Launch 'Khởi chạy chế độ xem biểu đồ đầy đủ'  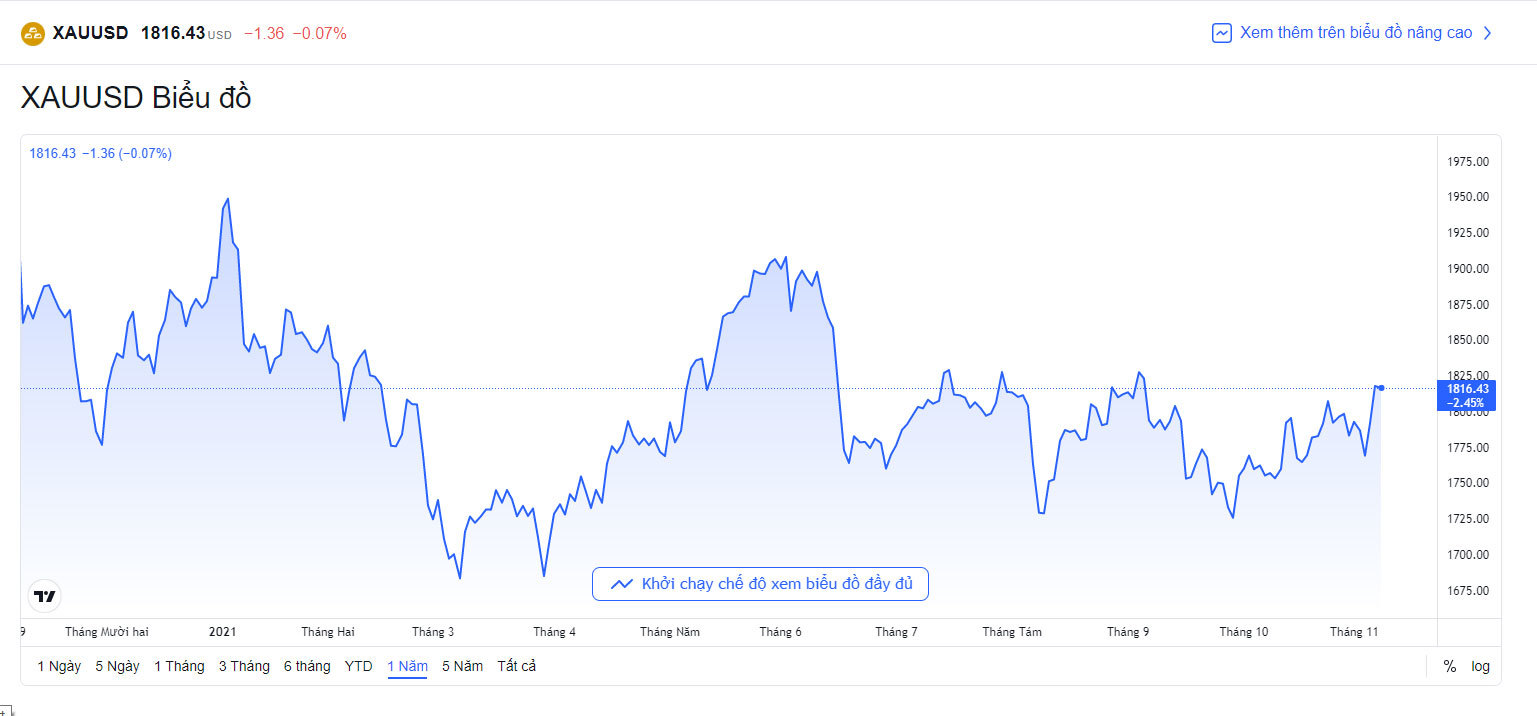click(776, 584)
